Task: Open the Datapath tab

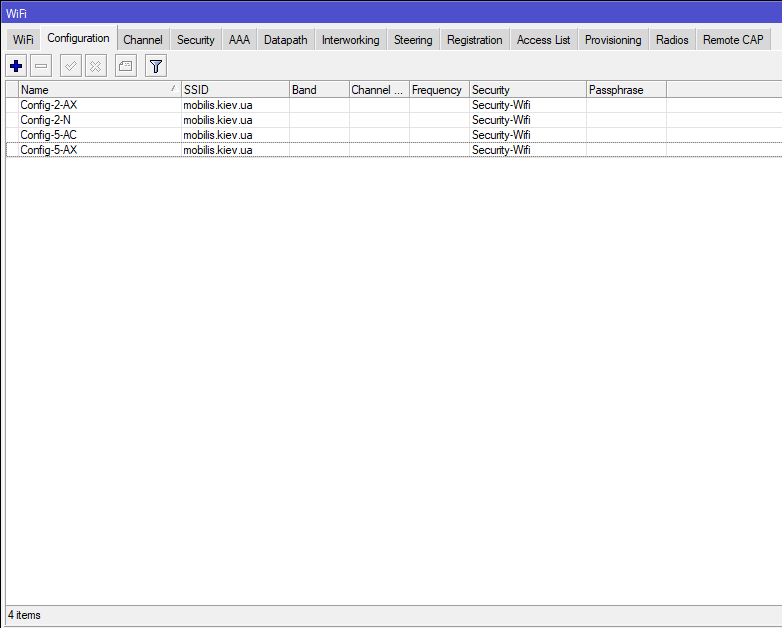Action: [x=286, y=40]
